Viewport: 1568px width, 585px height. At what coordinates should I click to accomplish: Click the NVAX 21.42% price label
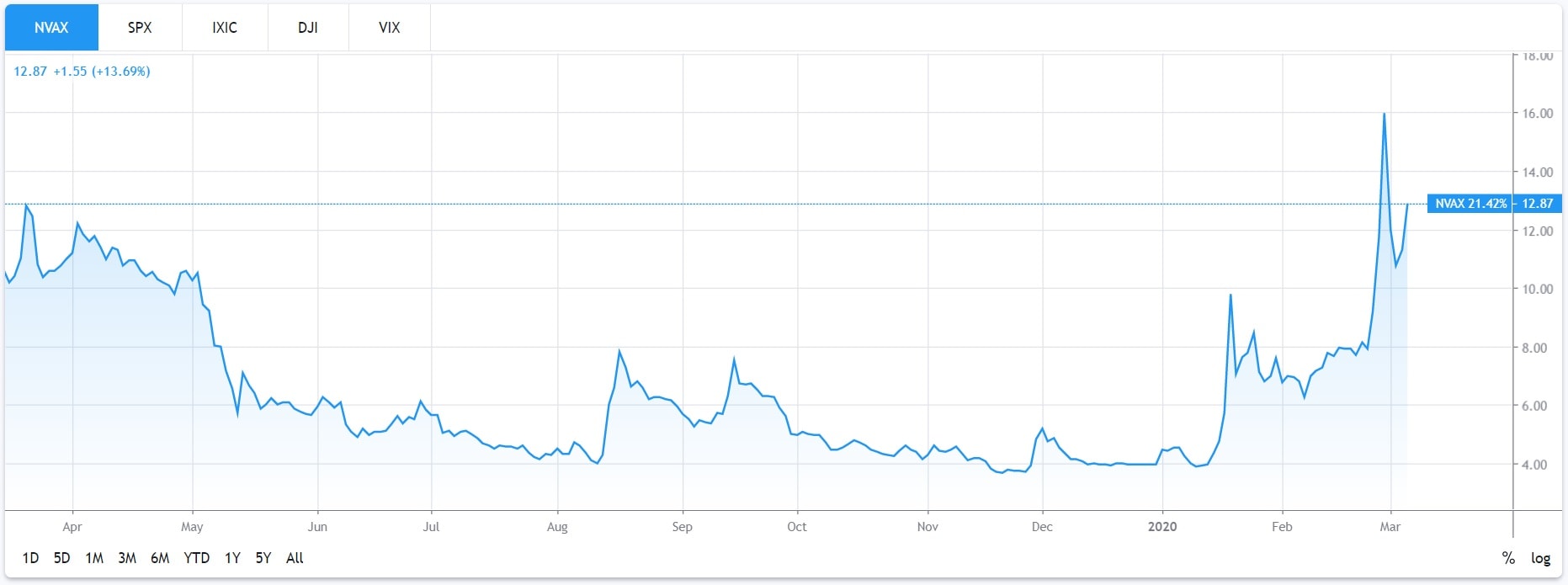[x=1470, y=204]
